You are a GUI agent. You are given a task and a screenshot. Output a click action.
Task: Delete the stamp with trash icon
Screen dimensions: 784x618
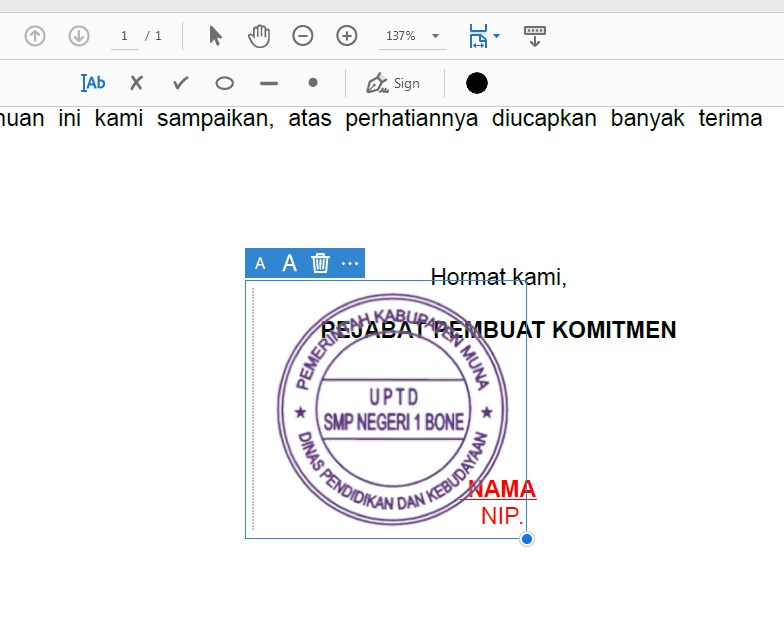tap(320, 263)
